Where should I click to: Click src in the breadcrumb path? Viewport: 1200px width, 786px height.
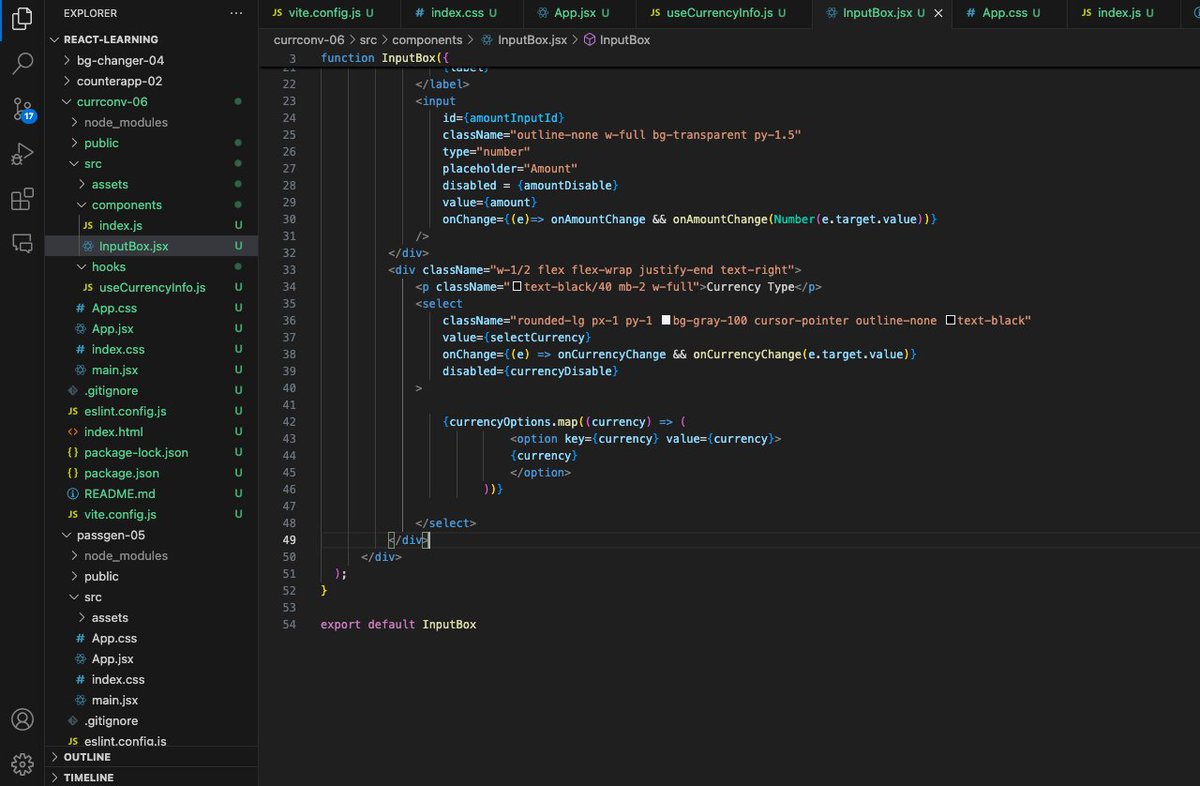click(368, 40)
